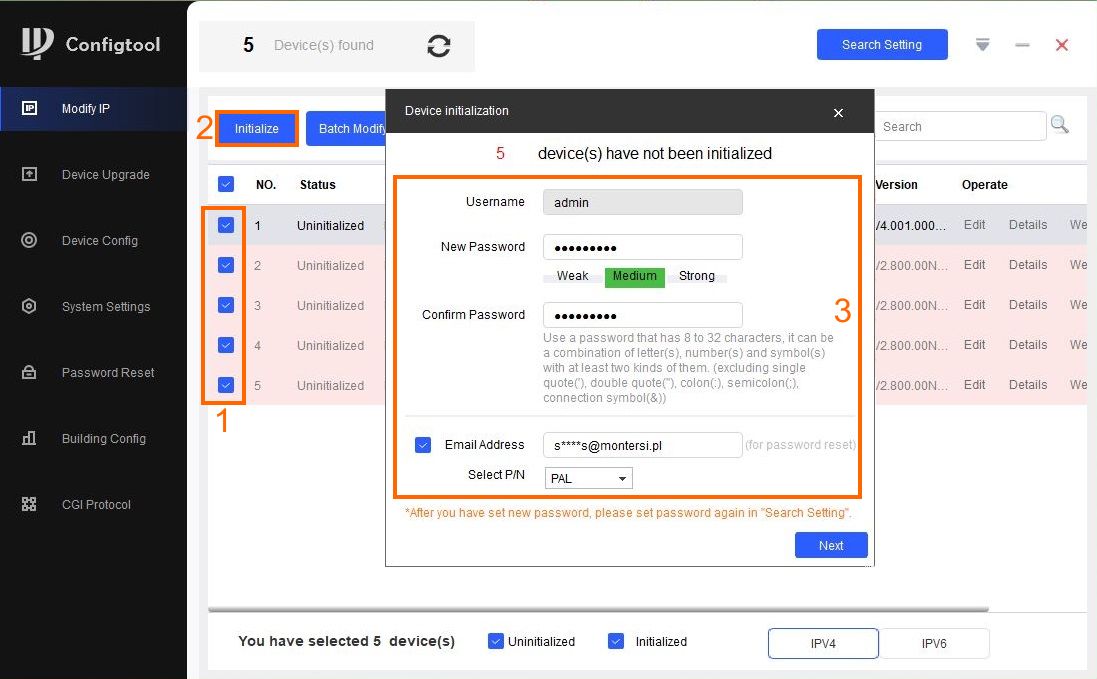Viewport: 1097px width, 679px height.
Task: Open System Settings sidebar item
Action: point(105,307)
